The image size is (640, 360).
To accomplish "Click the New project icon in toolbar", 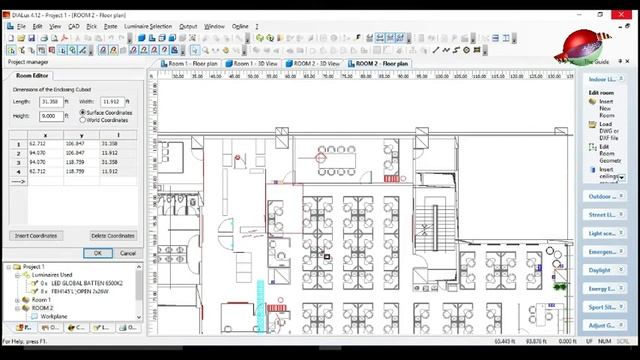I will (x=11, y=38).
